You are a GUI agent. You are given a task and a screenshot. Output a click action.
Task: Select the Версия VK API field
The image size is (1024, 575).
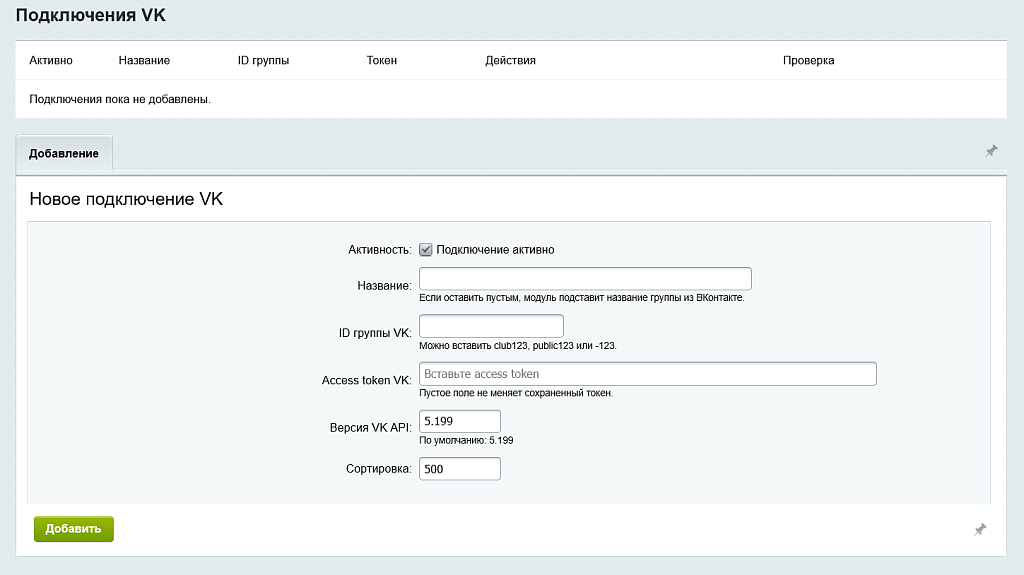pos(460,421)
